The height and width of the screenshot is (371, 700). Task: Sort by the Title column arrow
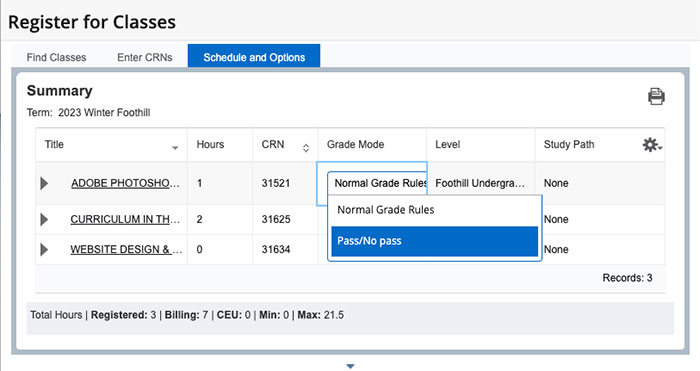tap(175, 148)
